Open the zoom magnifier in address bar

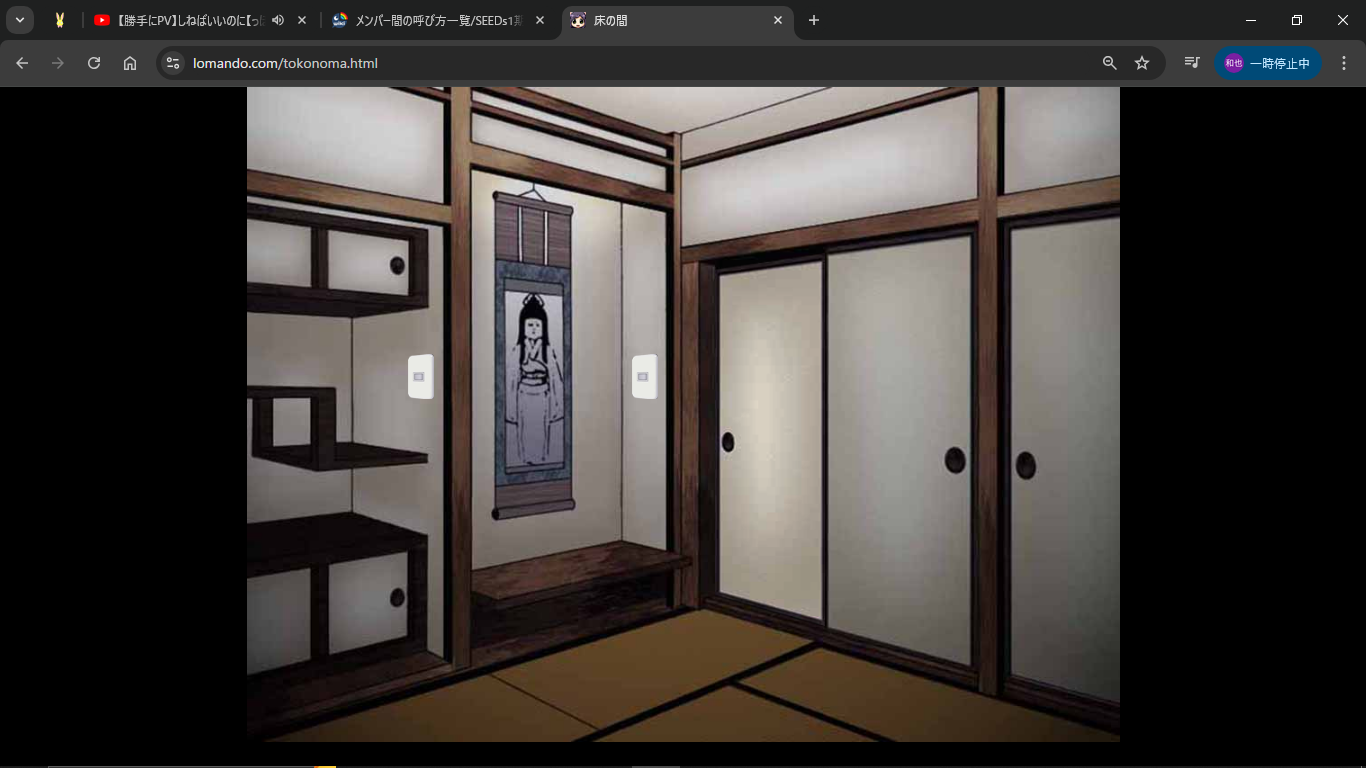click(x=1109, y=63)
